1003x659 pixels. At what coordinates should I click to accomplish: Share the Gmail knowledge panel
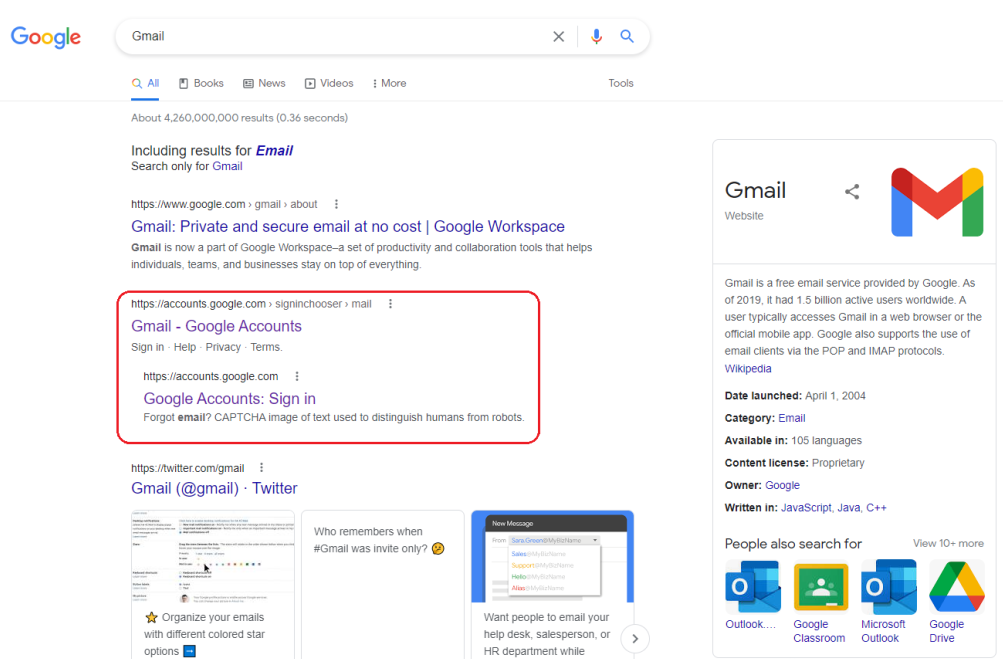(x=852, y=192)
